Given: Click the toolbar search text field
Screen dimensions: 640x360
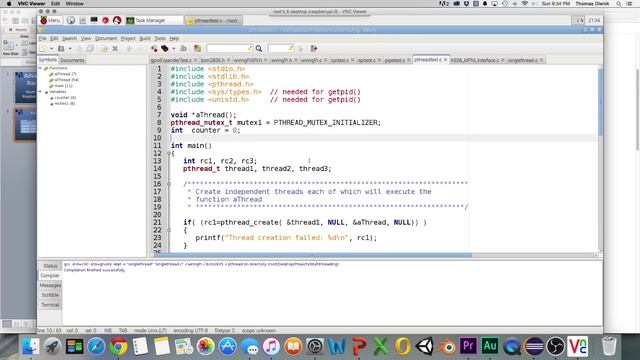Looking at the screenshot, I should 229,49.
